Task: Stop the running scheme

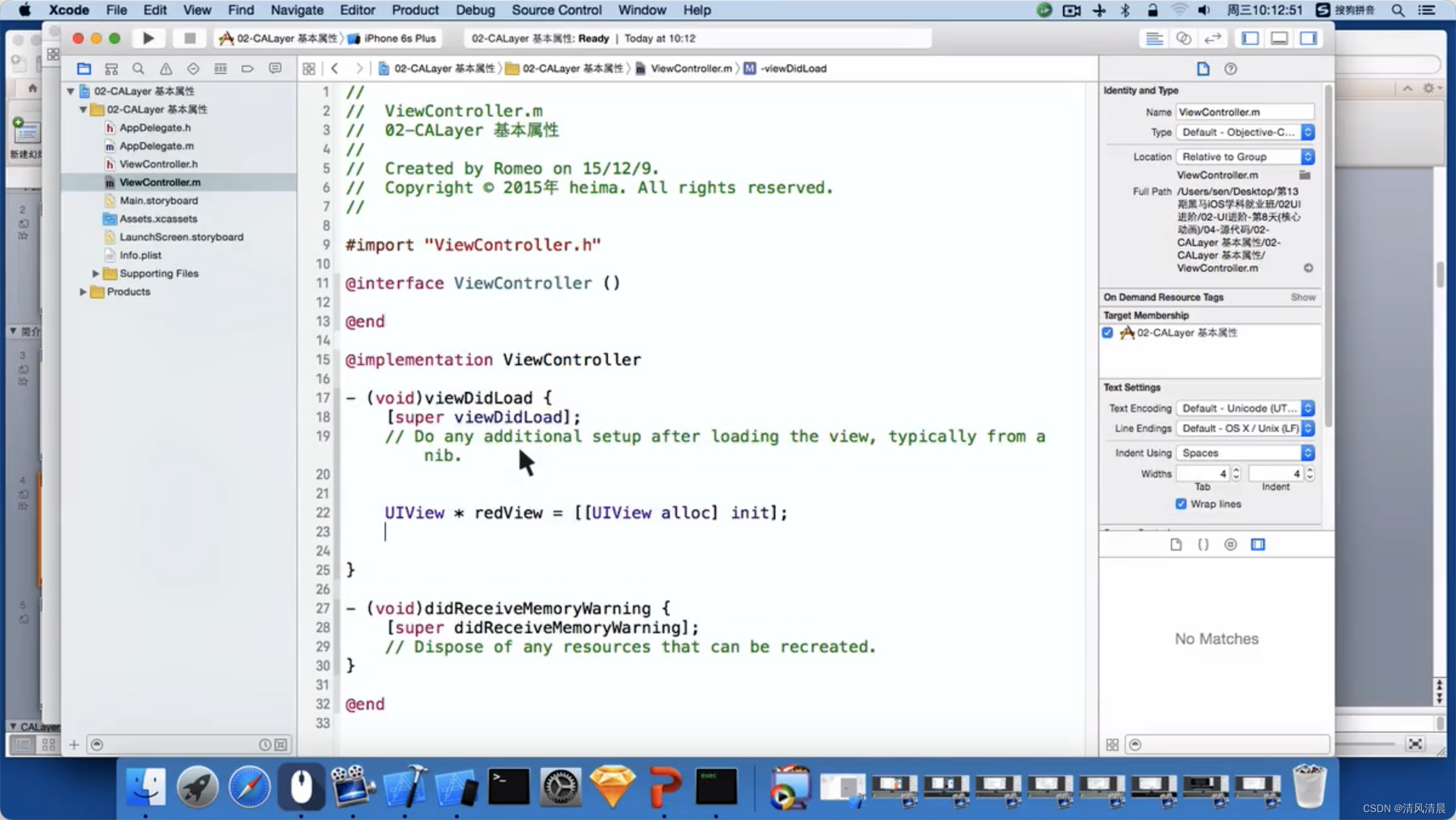Action: 189,38
